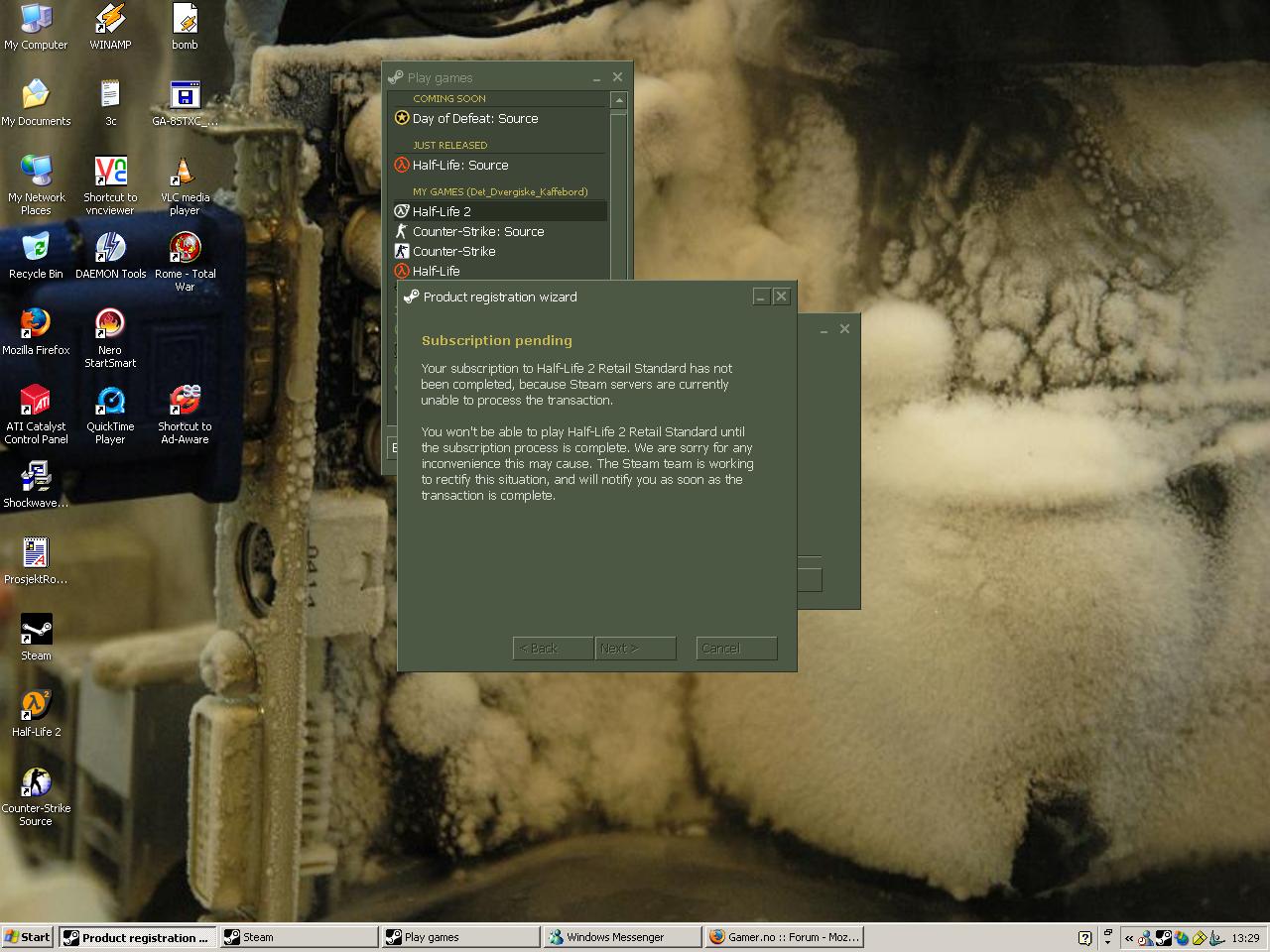Select the bomb file icon
The image size is (1270, 952).
[185, 27]
